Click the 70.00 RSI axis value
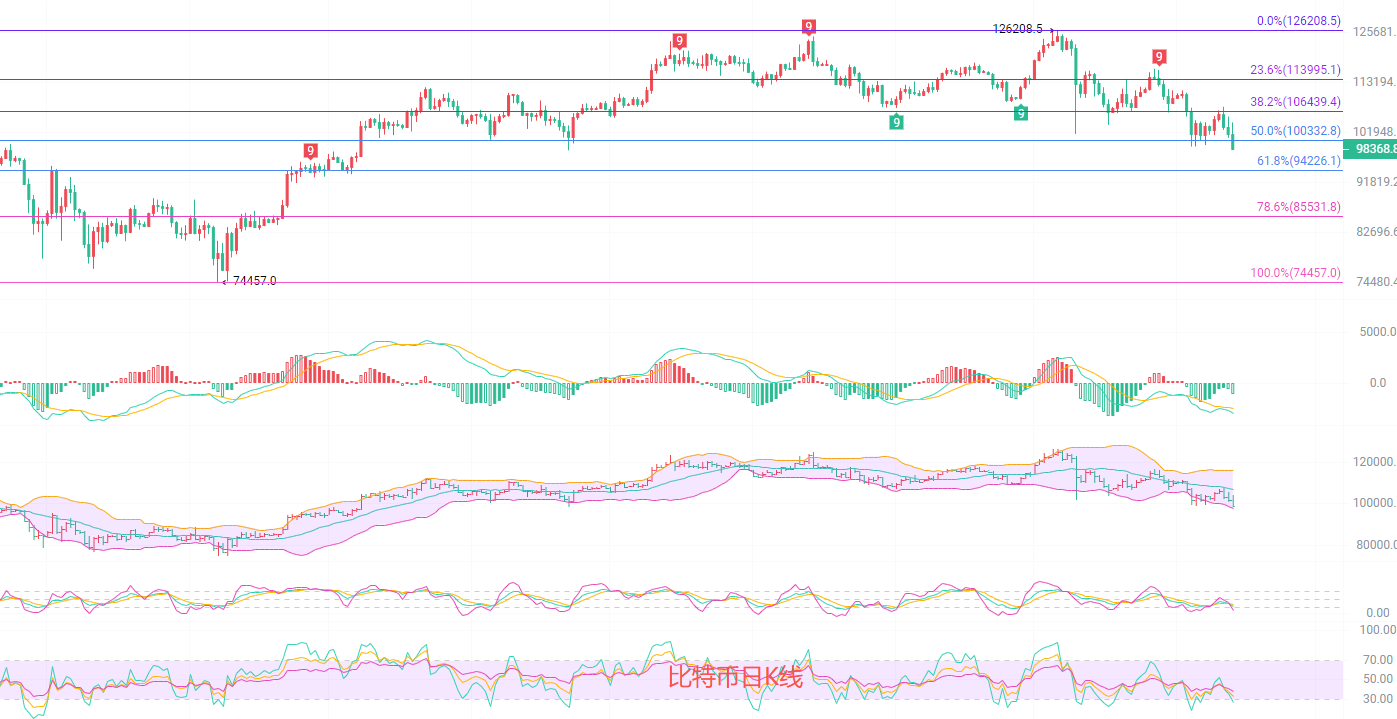 point(1378,659)
